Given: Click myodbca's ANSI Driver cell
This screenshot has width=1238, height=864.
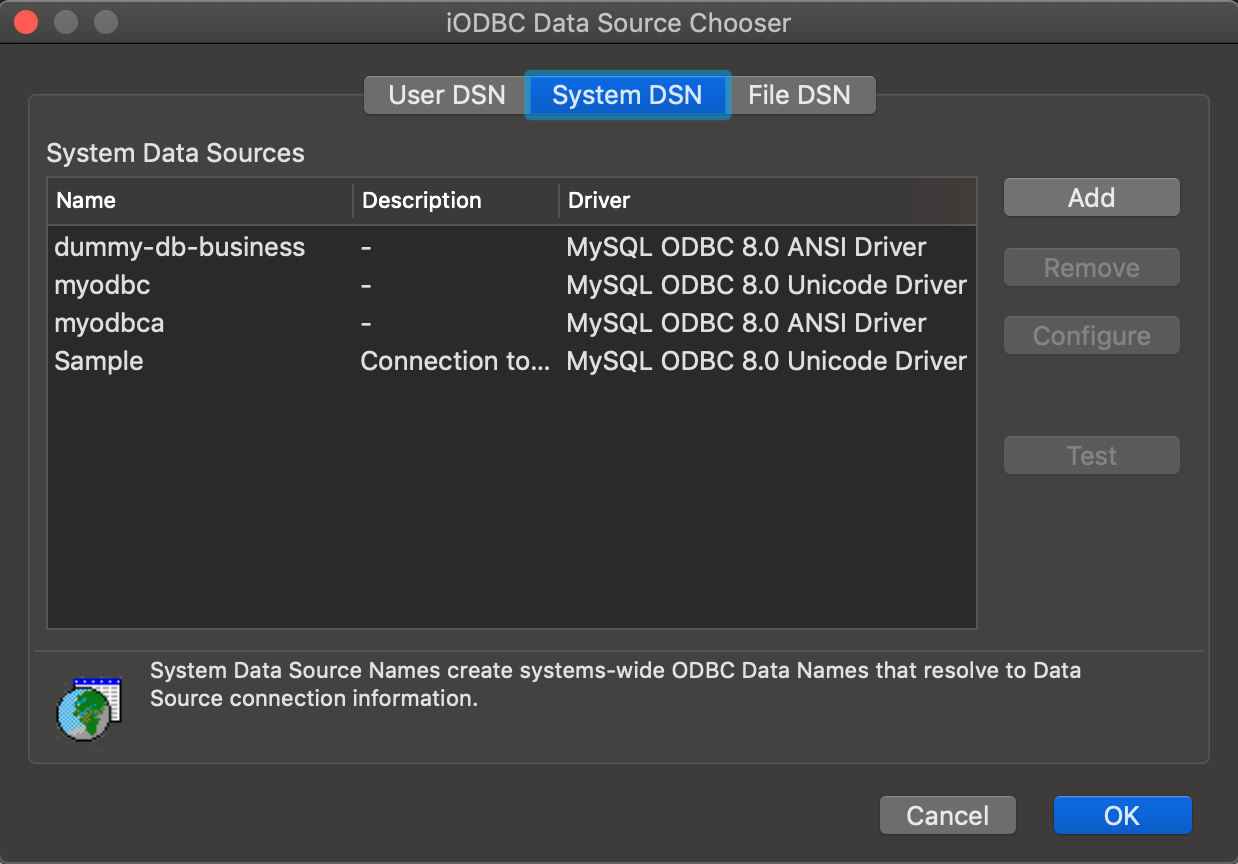Looking at the screenshot, I should pos(746,323).
